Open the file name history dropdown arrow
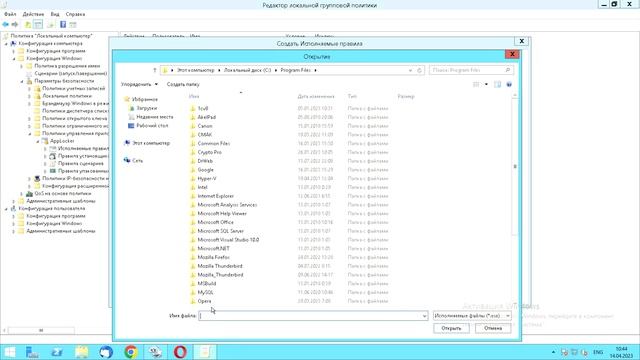This screenshot has height=360, width=640. click(x=424, y=316)
